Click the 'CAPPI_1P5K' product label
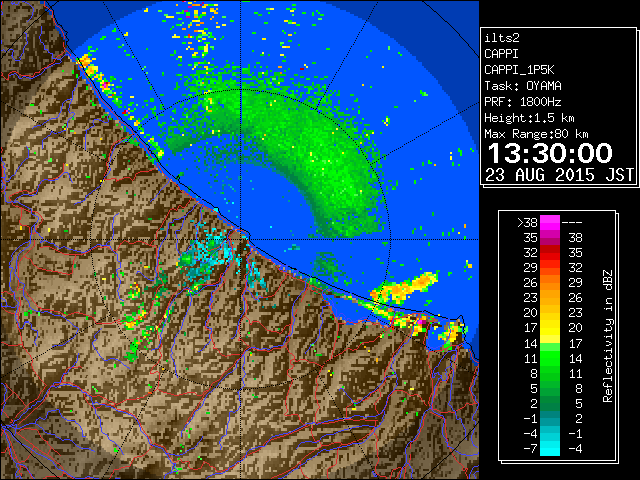 pos(519,70)
